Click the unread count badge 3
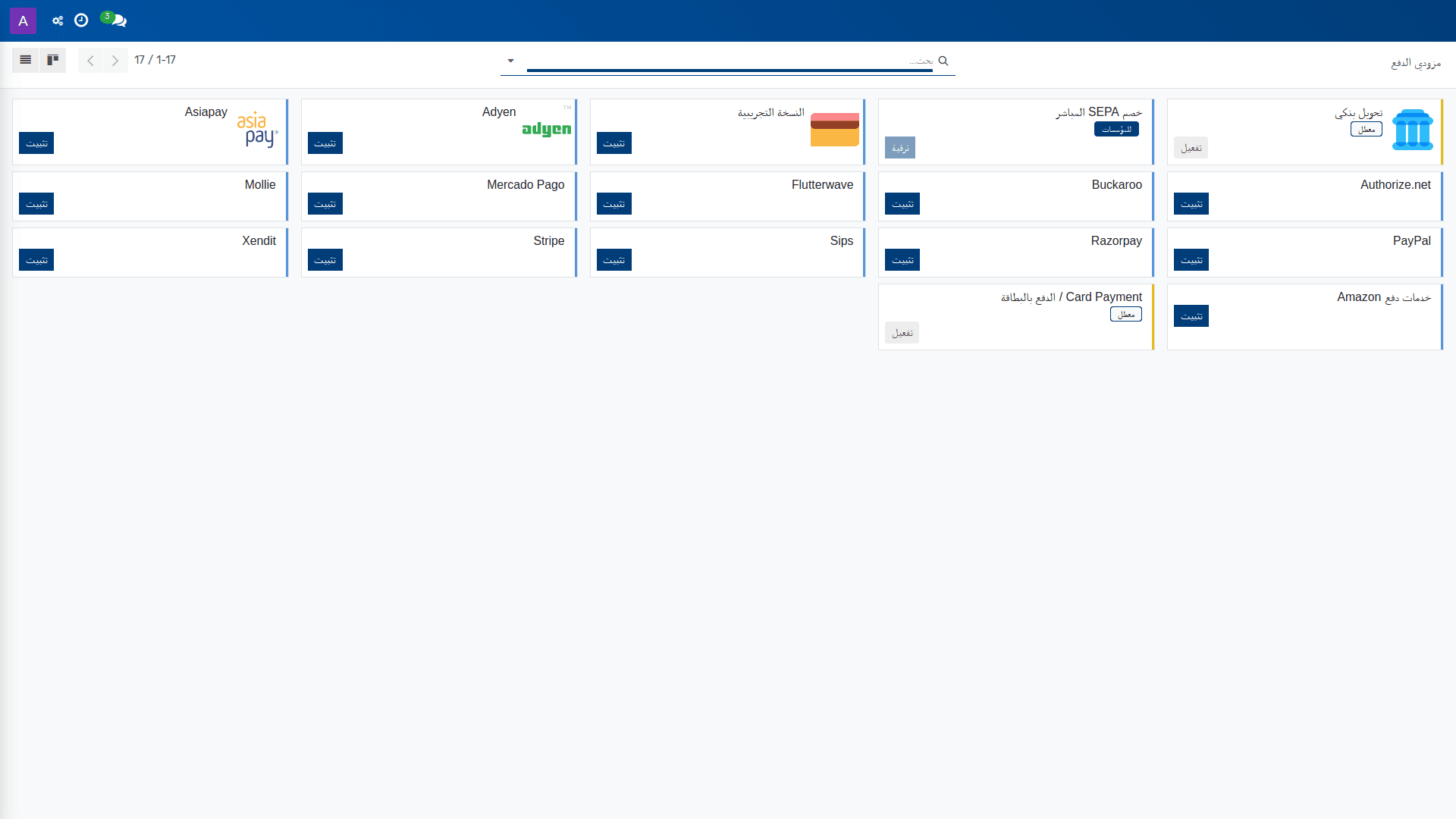 (x=107, y=17)
